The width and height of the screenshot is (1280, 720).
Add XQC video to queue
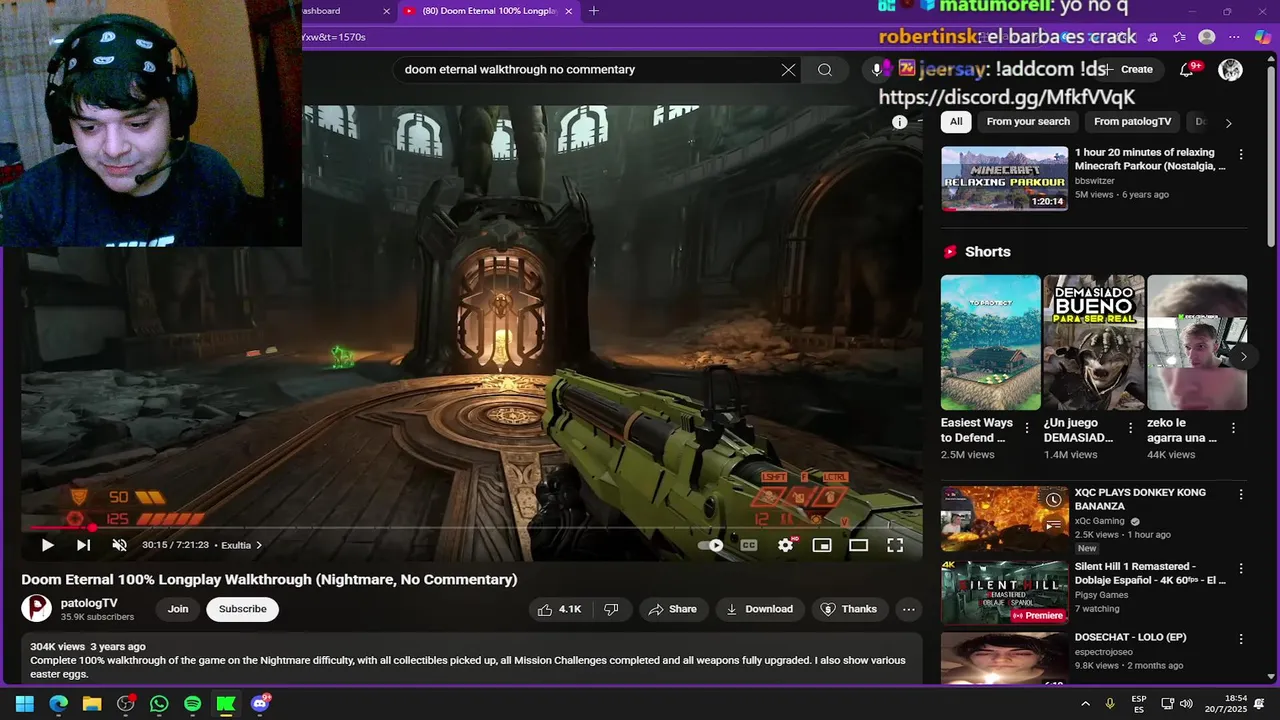[x=1053, y=524]
